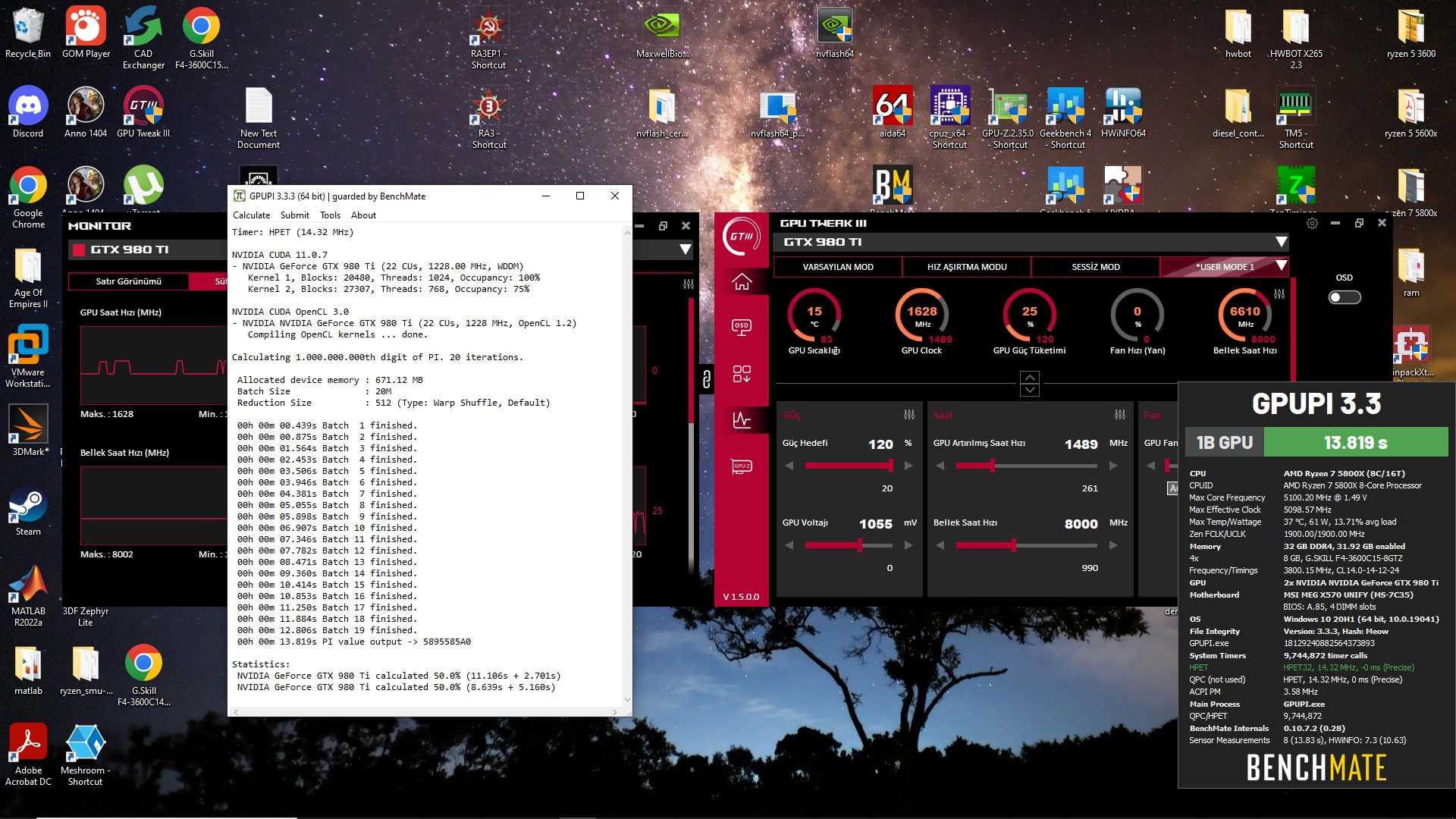This screenshot has height=819, width=1456.
Task: Decrease Bellek Saat Hızı slider left arrow
Action: coord(940,545)
